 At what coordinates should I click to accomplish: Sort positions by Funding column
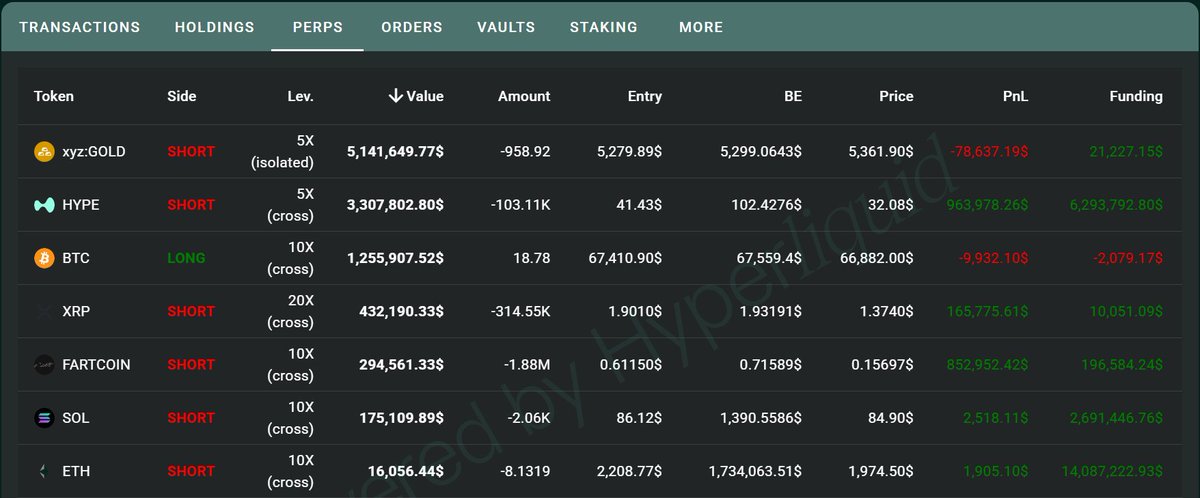click(x=1135, y=96)
